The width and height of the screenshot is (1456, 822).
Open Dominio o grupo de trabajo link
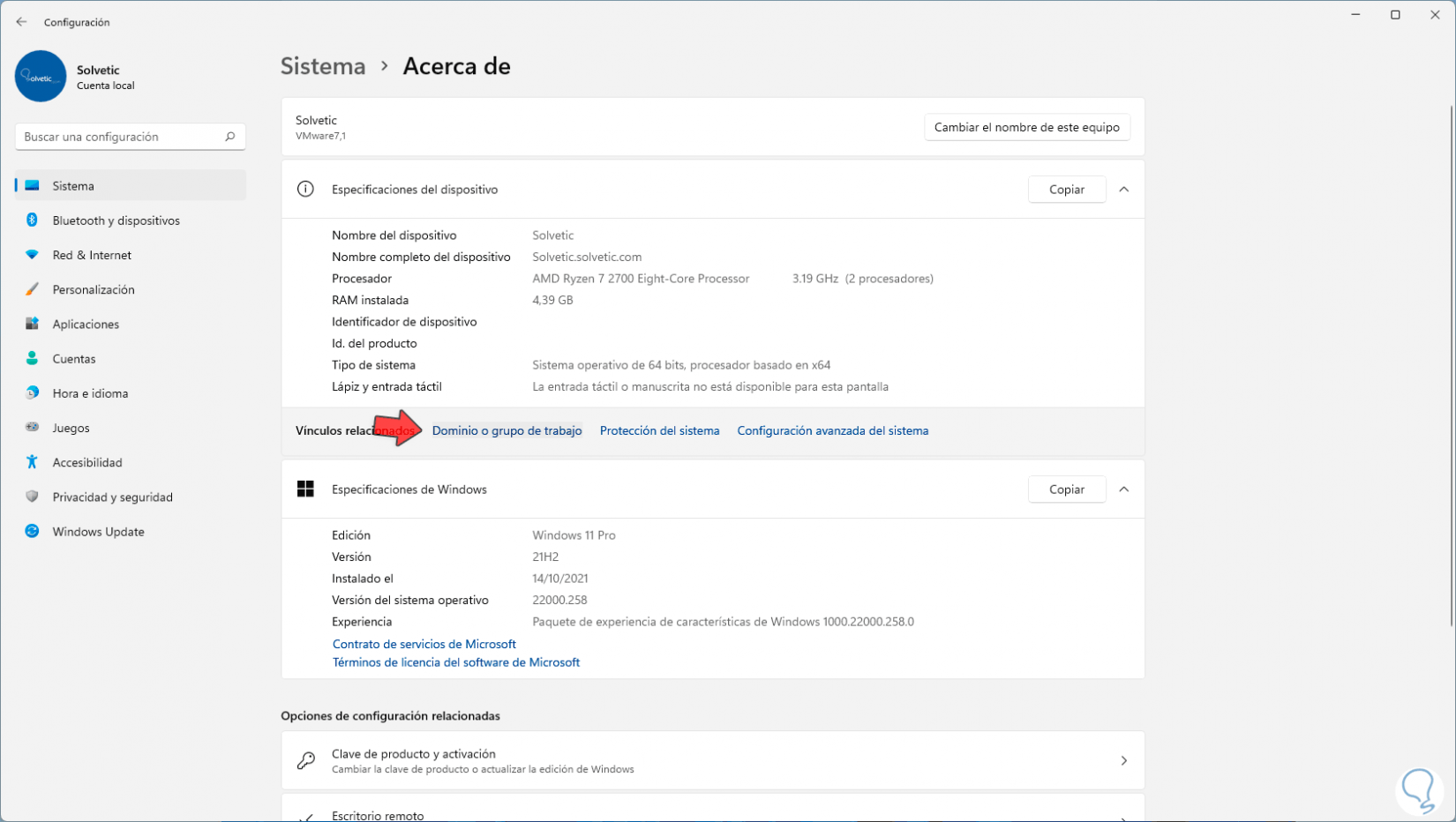(x=507, y=431)
